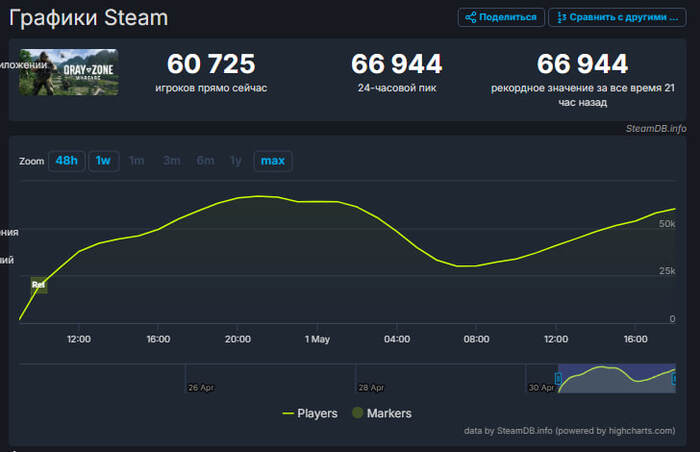Click the 08:00 axis label
Image resolution: width=700 pixels, height=452 pixels.
coord(476,339)
